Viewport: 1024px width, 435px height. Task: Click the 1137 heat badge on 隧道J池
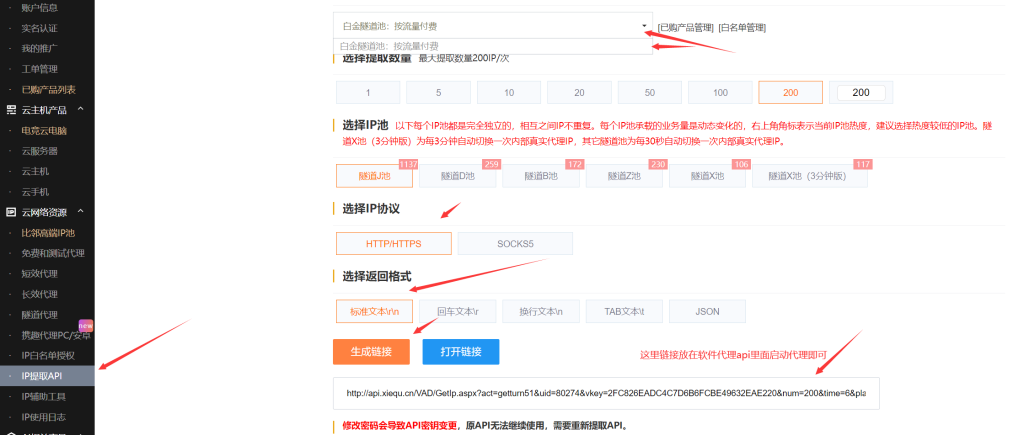(408, 164)
